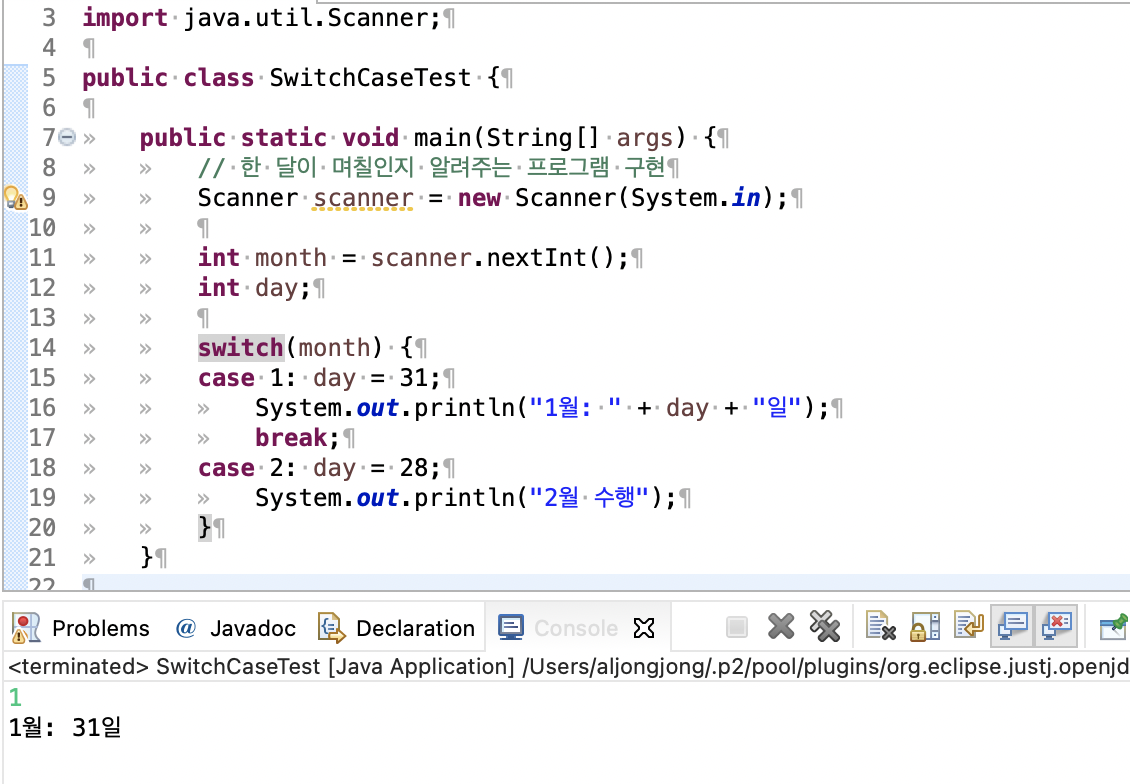Click 'import' keyword on line 3
This screenshot has height=784, width=1130.
point(125,17)
